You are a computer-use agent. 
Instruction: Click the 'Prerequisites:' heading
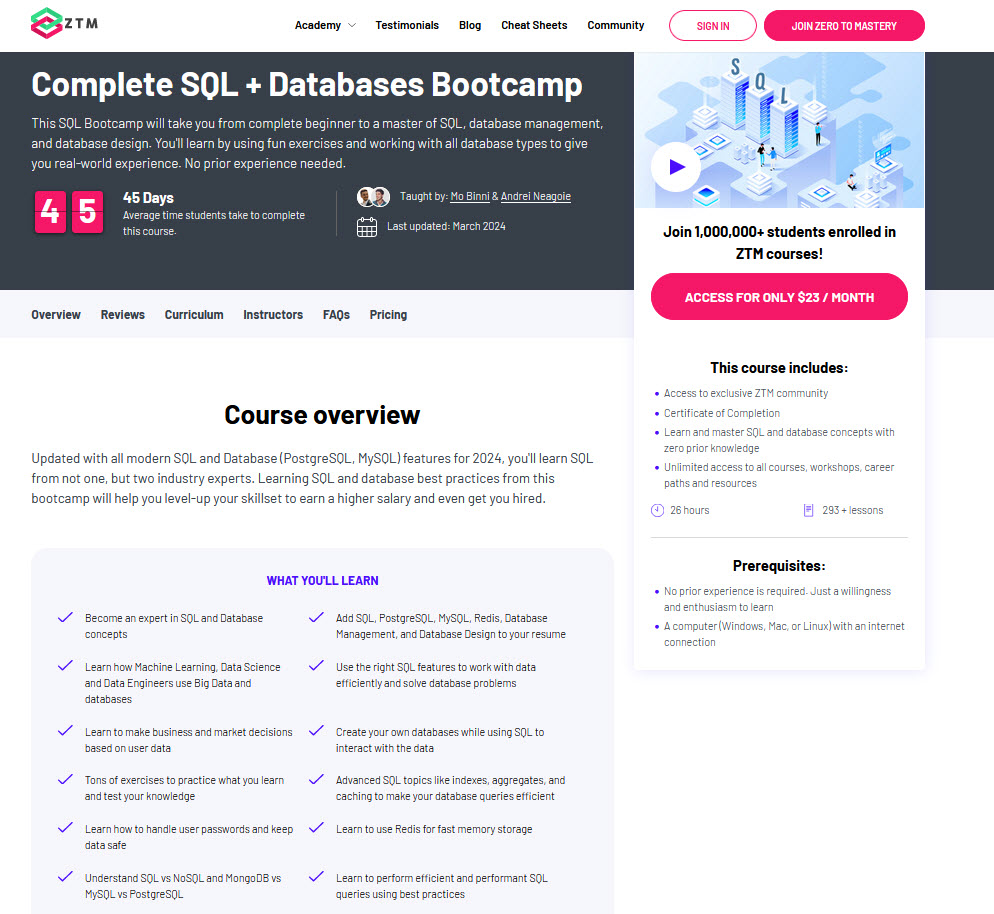779,566
